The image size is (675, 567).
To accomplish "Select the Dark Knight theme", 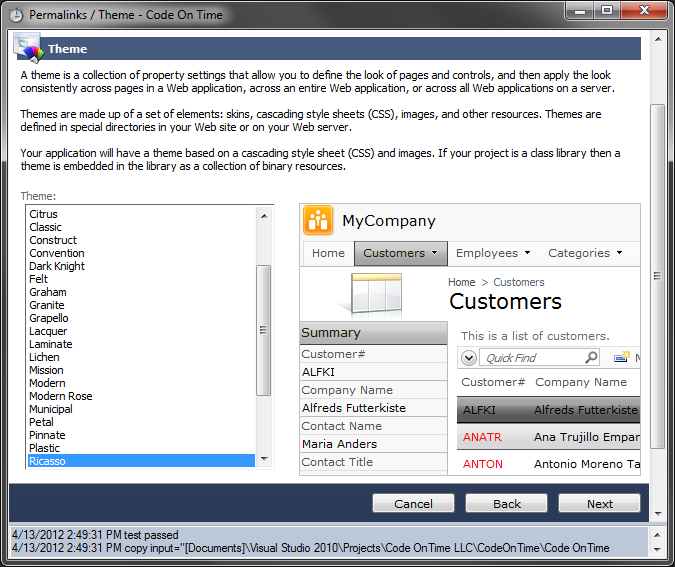I will 57,266.
